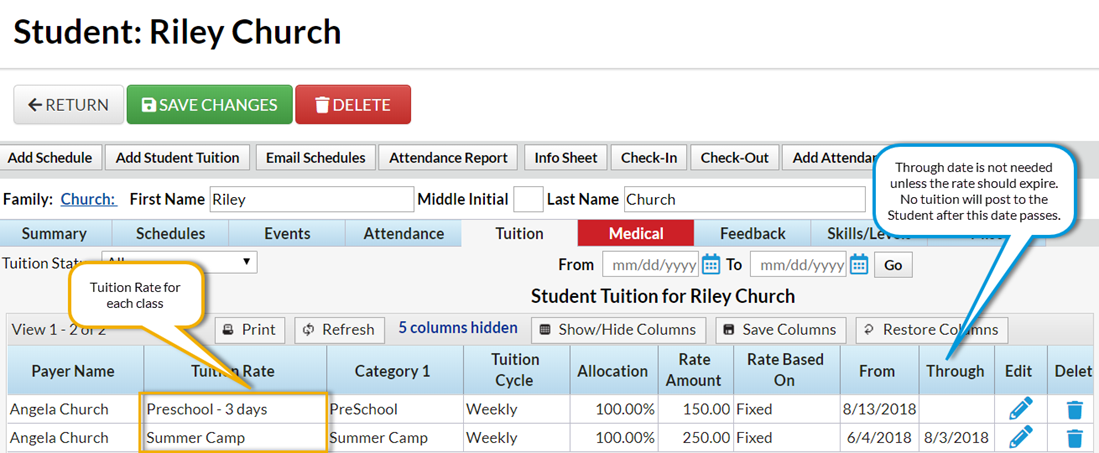Screen dimensions: 1099x453
Task: Sort by the Rate Amount column header
Action: point(693,370)
